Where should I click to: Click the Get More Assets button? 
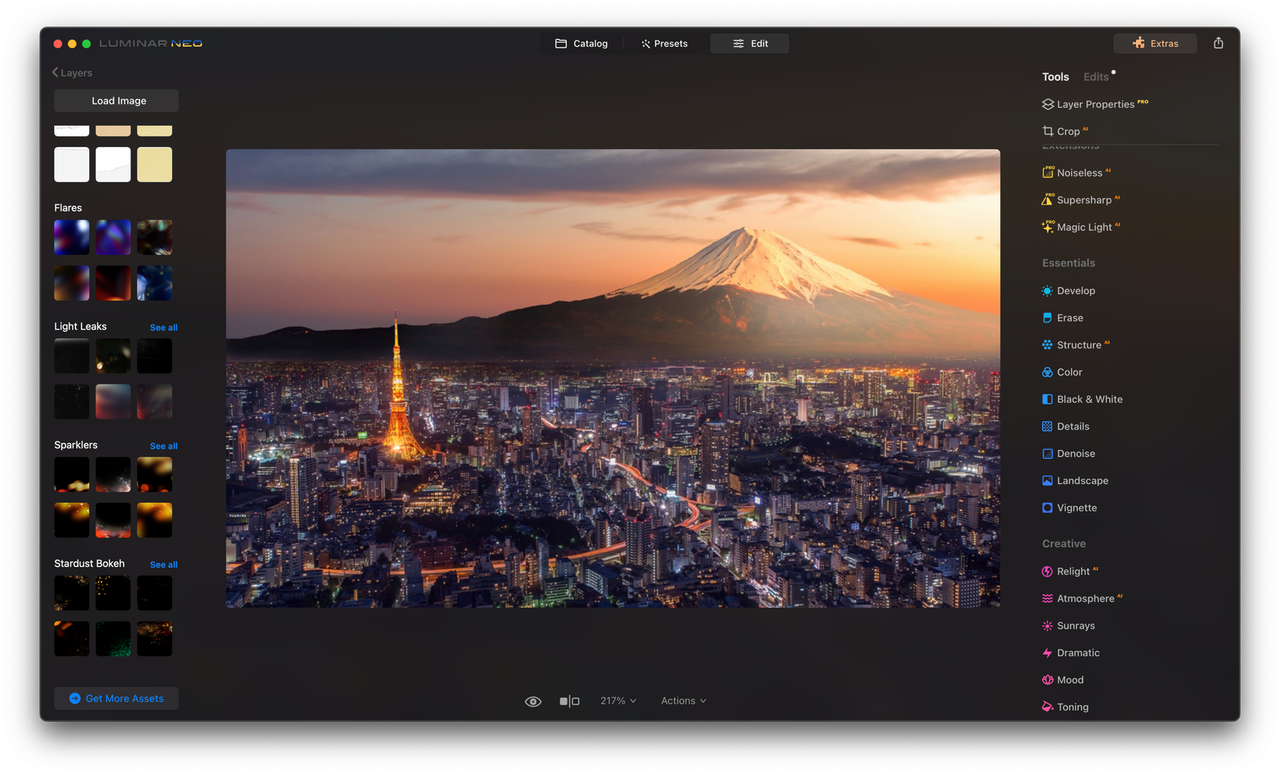click(116, 698)
